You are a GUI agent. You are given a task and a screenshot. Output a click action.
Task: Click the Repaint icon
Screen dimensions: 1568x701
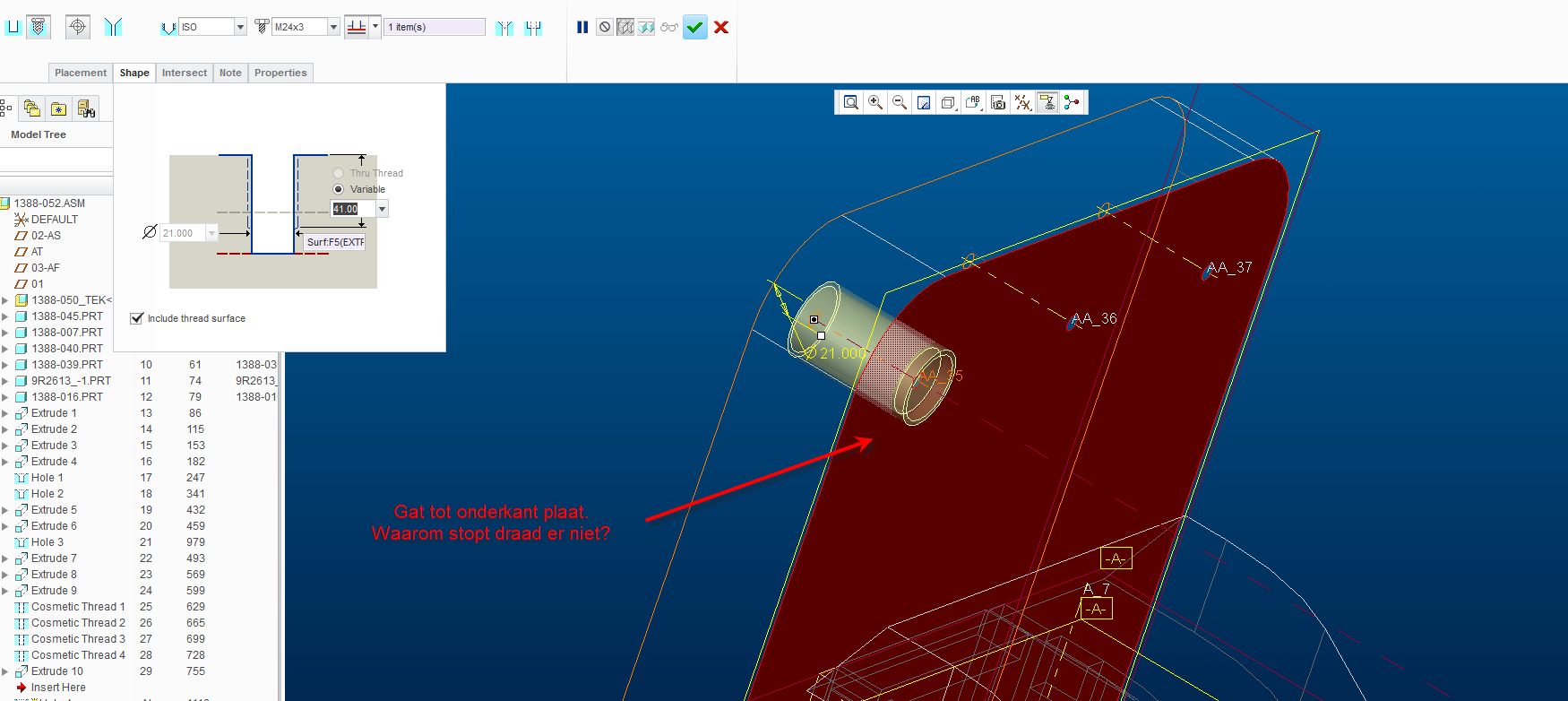coord(924,103)
